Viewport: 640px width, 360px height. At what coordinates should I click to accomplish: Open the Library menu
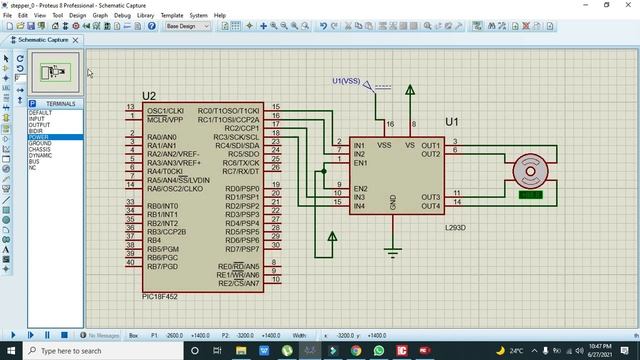(145, 16)
